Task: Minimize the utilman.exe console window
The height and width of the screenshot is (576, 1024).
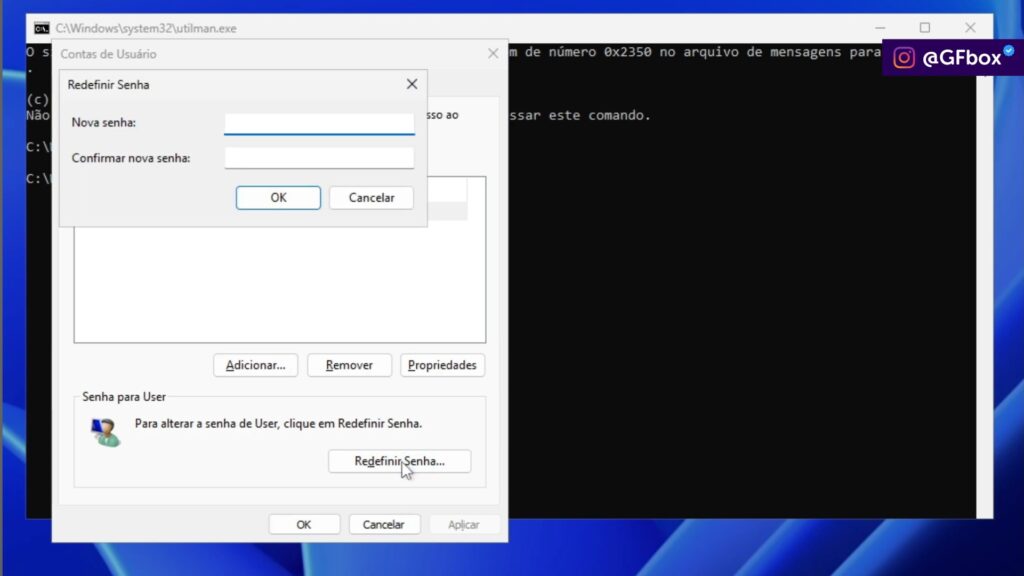Action: coord(880,28)
